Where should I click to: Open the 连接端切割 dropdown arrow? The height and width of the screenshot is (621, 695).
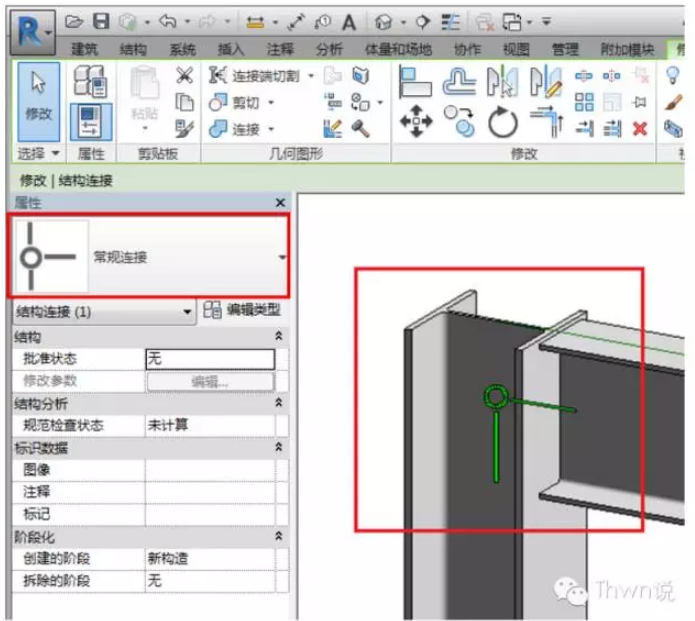point(311,76)
